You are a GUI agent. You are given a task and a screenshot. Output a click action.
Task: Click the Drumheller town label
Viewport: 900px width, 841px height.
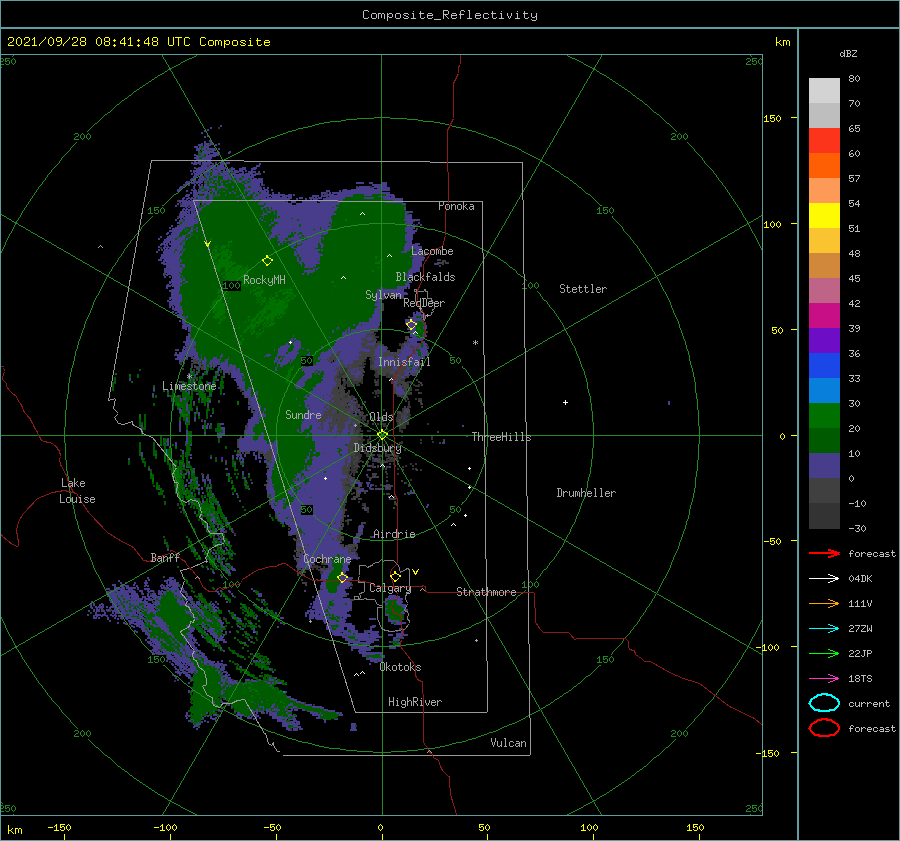point(586,493)
